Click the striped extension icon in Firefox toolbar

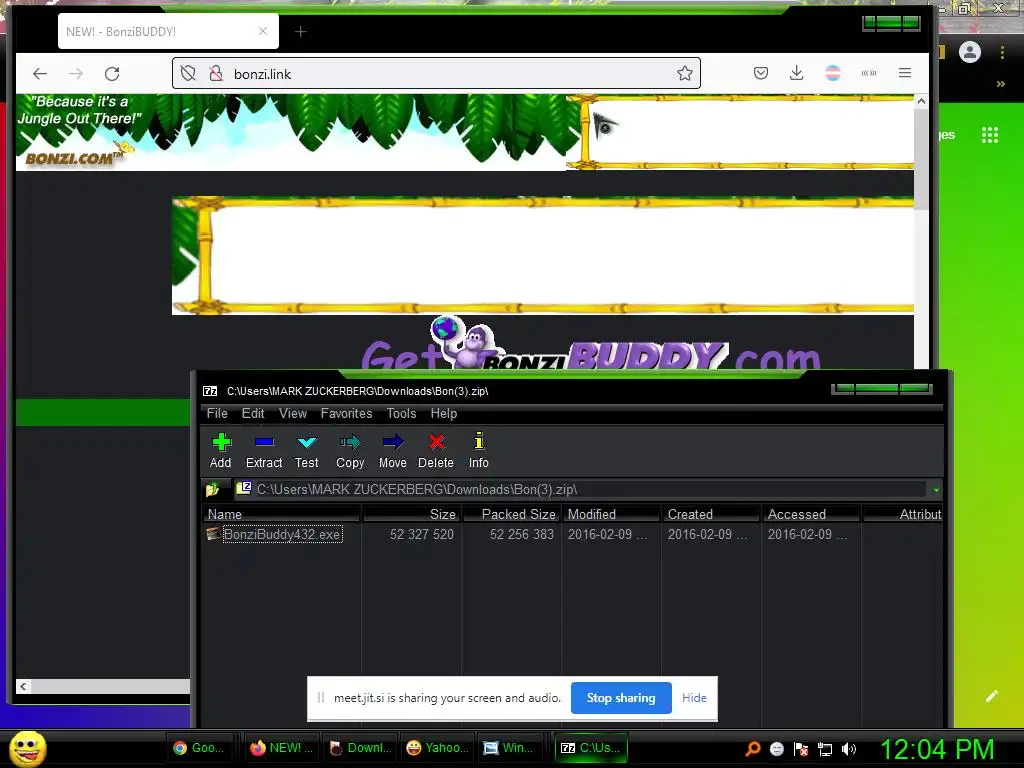[833, 73]
